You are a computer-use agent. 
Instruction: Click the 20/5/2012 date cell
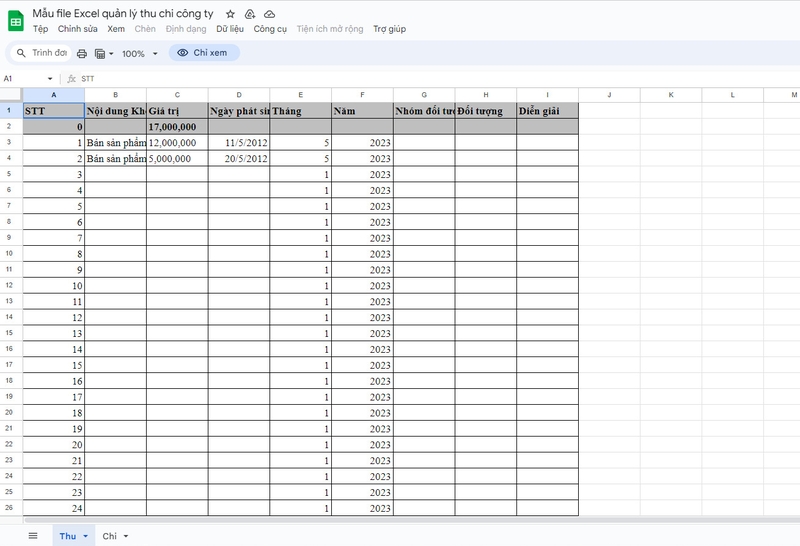239,159
